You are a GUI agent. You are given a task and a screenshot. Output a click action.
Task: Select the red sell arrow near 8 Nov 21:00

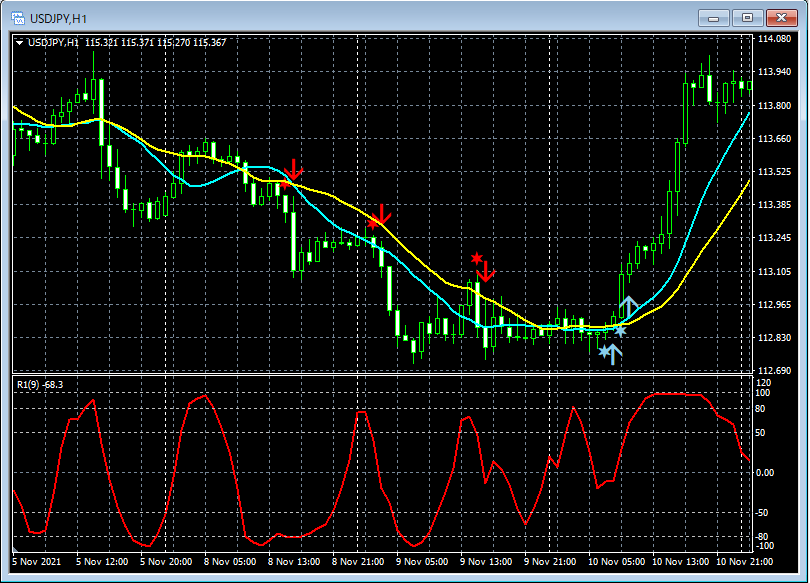click(381, 214)
